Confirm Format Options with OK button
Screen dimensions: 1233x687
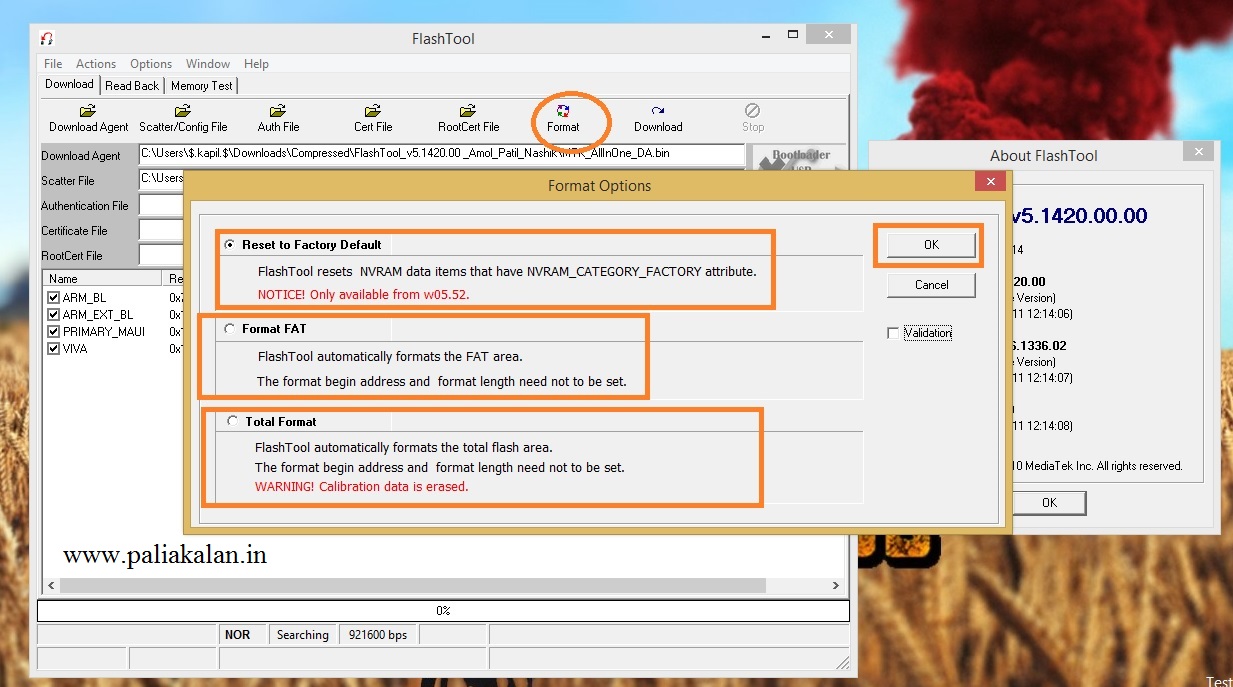tap(931, 245)
